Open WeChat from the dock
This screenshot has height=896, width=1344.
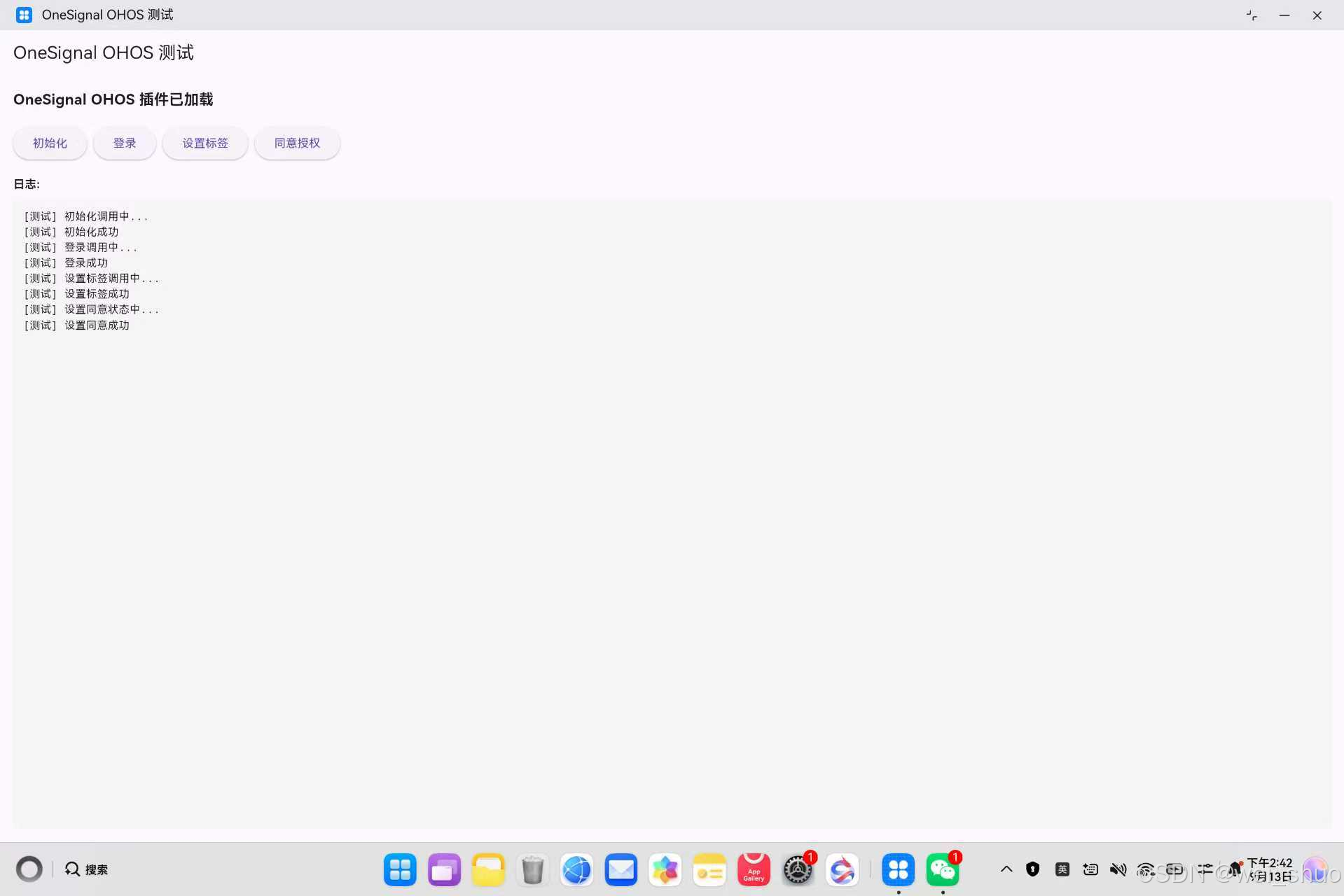click(x=943, y=869)
